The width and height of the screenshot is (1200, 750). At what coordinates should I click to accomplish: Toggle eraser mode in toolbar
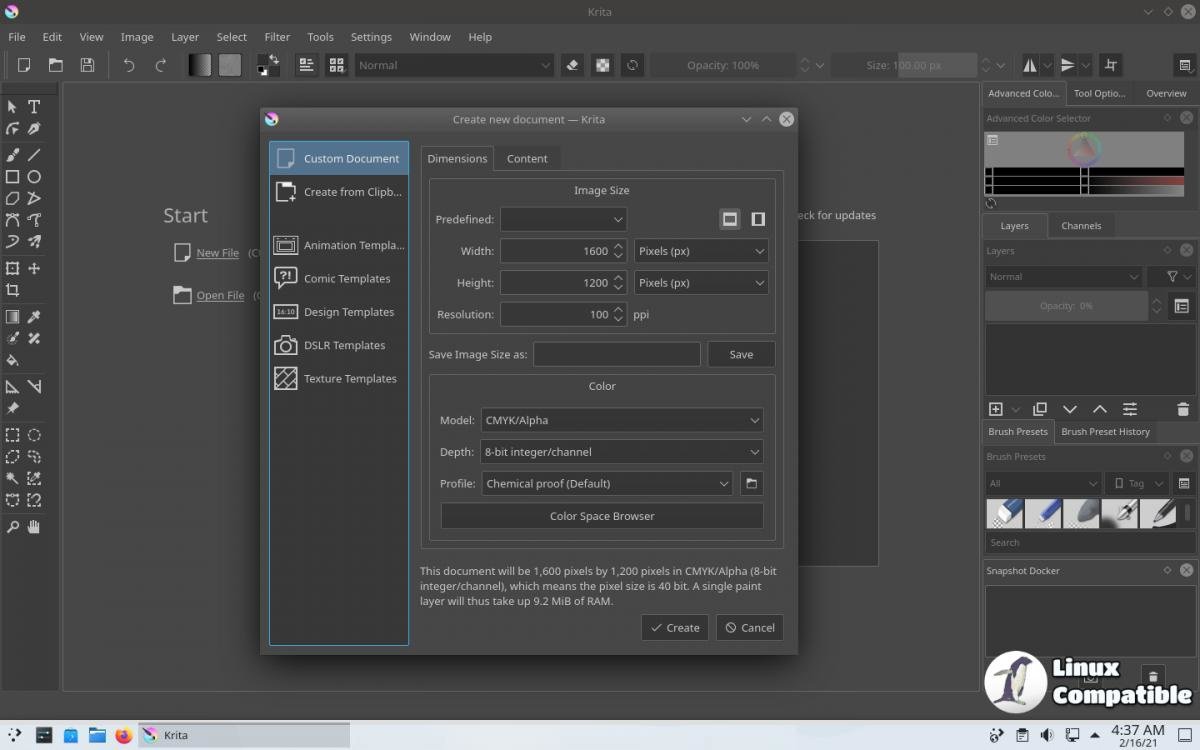pyautogui.click(x=572, y=65)
